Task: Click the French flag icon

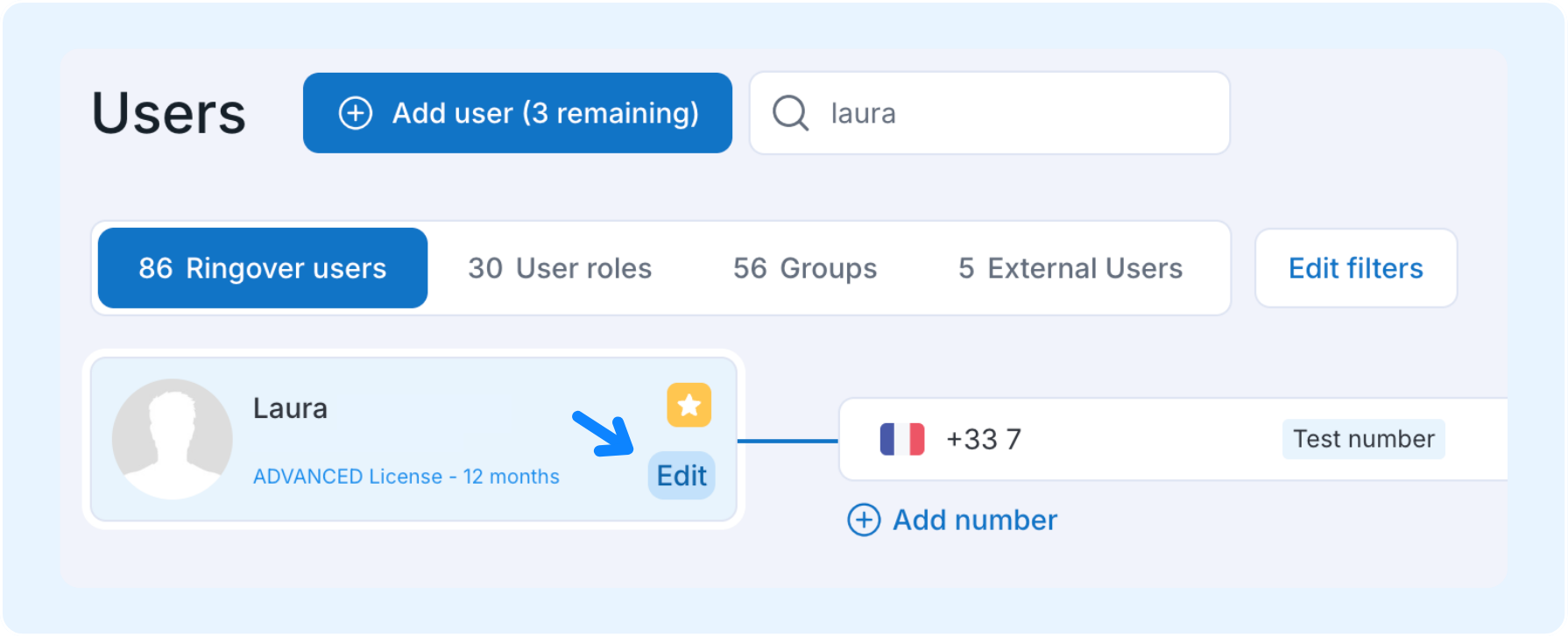Action: [901, 439]
